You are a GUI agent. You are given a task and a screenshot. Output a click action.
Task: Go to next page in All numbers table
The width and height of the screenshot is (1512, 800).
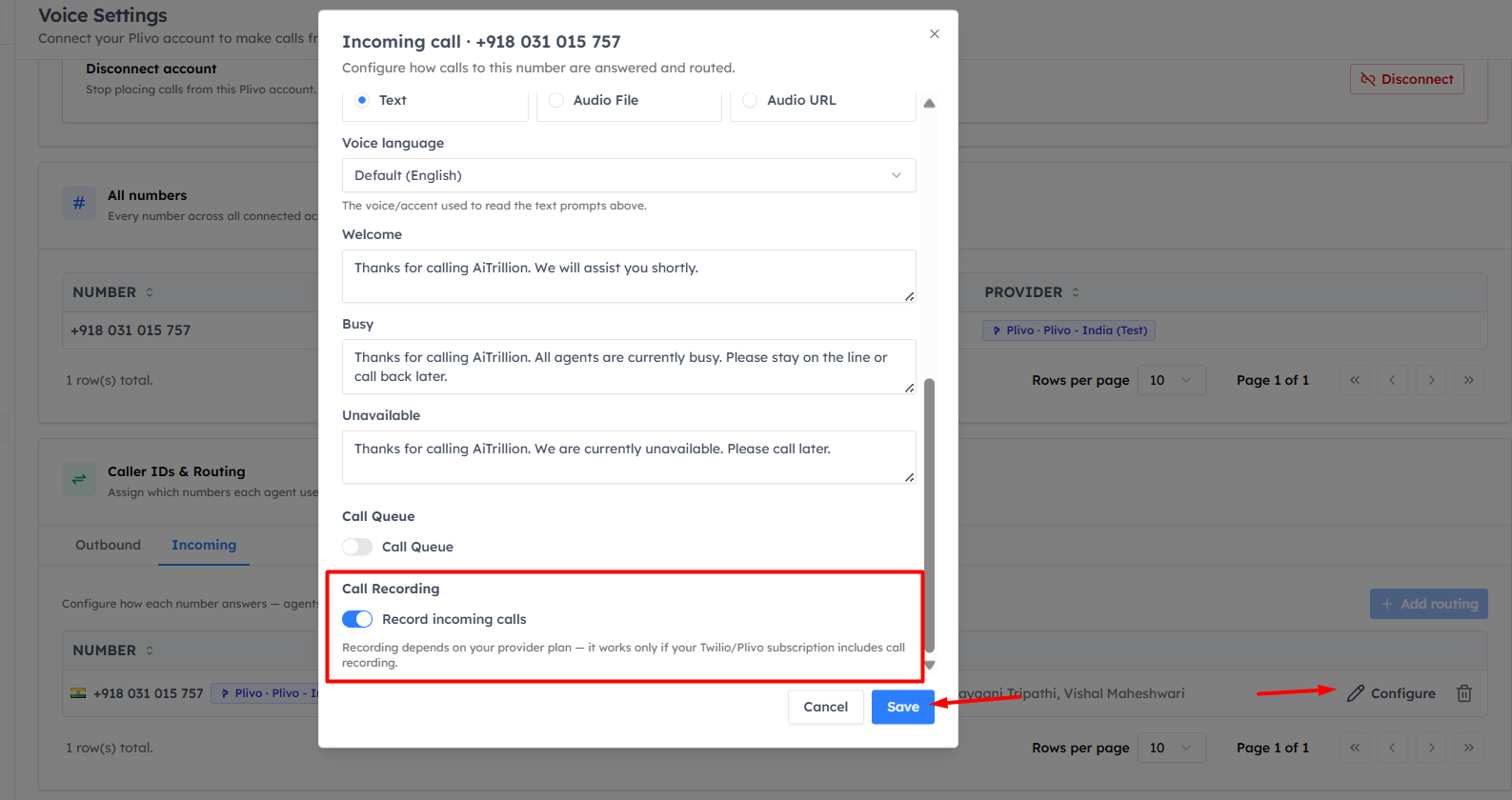pos(1431,380)
